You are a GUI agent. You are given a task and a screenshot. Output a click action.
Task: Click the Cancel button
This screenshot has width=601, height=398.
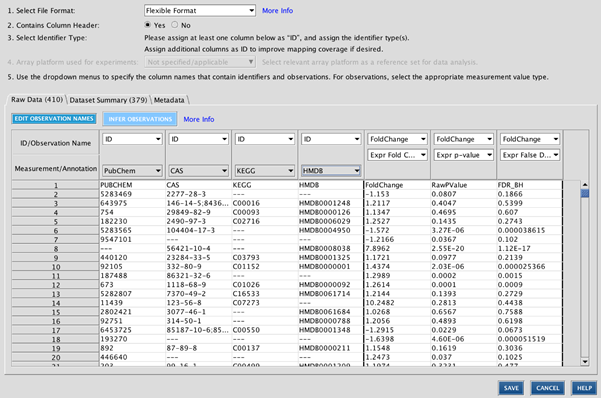(x=547, y=388)
